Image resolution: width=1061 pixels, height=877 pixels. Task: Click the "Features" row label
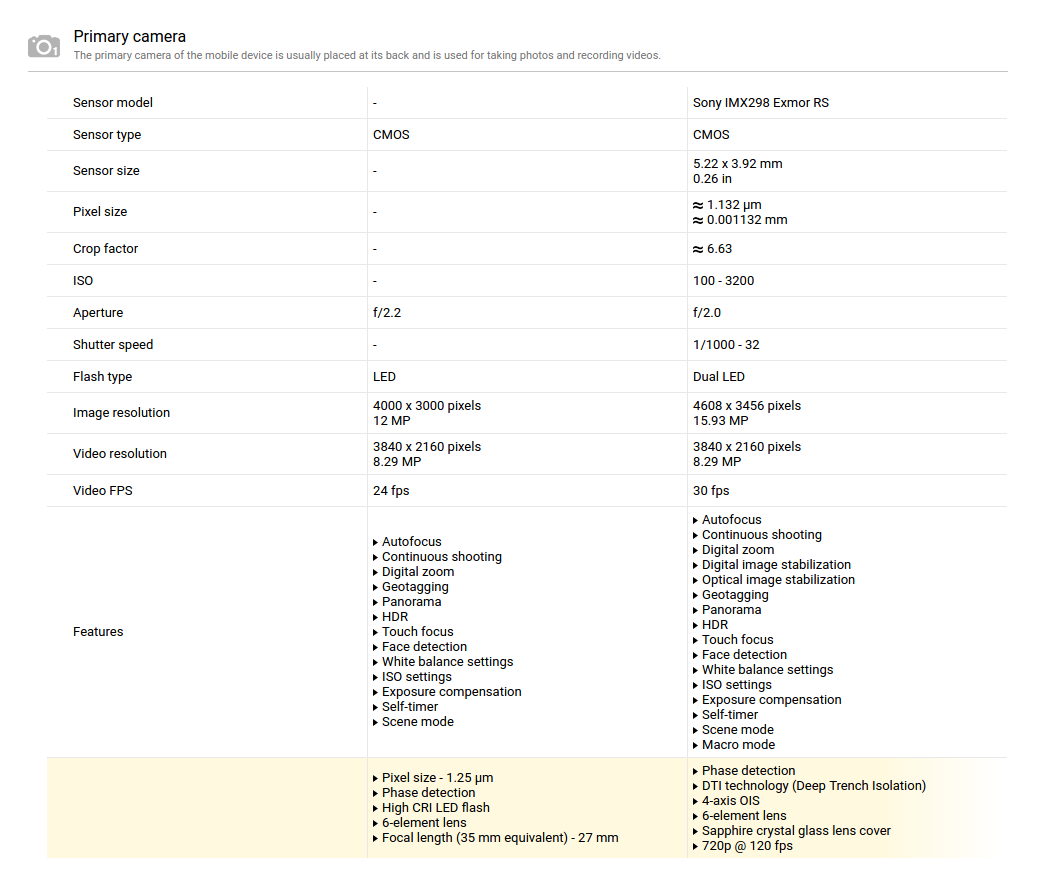click(x=98, y=632)
